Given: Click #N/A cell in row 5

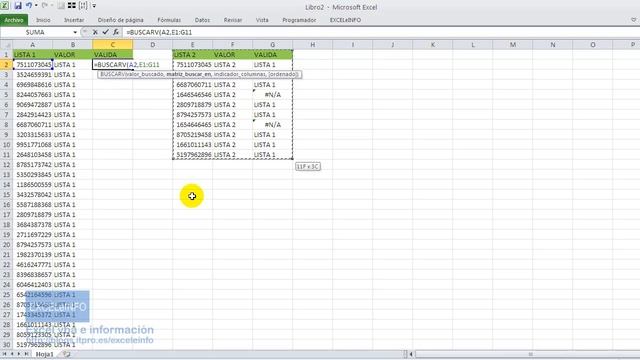Looking at the screenshot, I should pyautogui.click(x=273, y=95).
